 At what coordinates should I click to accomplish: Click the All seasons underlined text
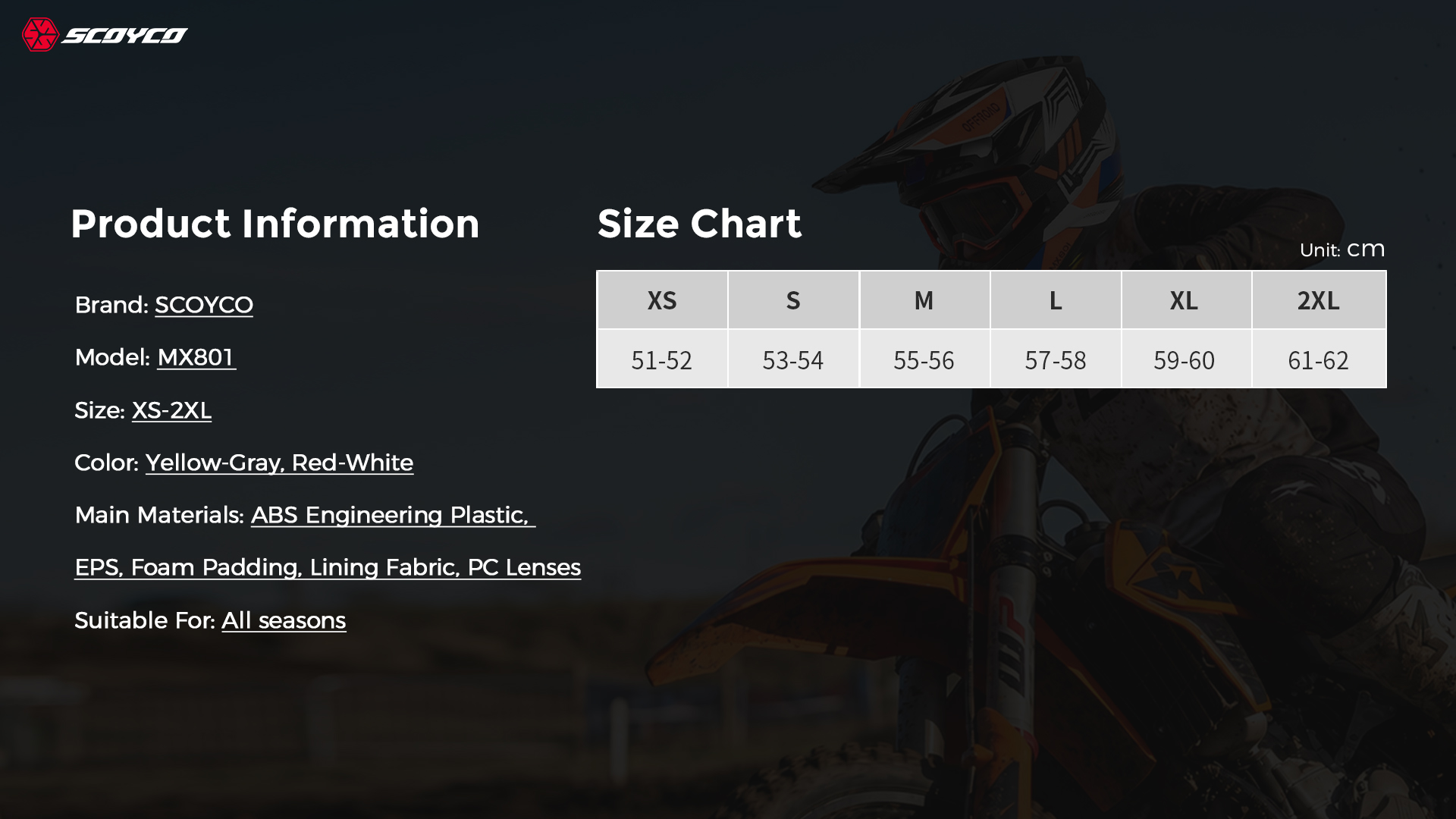284,620
